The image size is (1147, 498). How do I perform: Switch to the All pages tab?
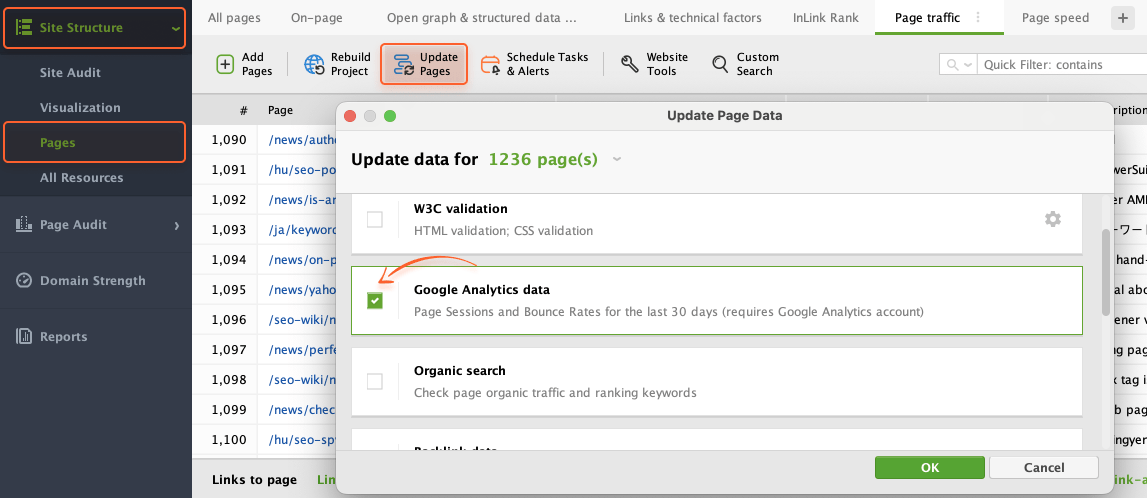pyautogui.click(x=234, y=18)
